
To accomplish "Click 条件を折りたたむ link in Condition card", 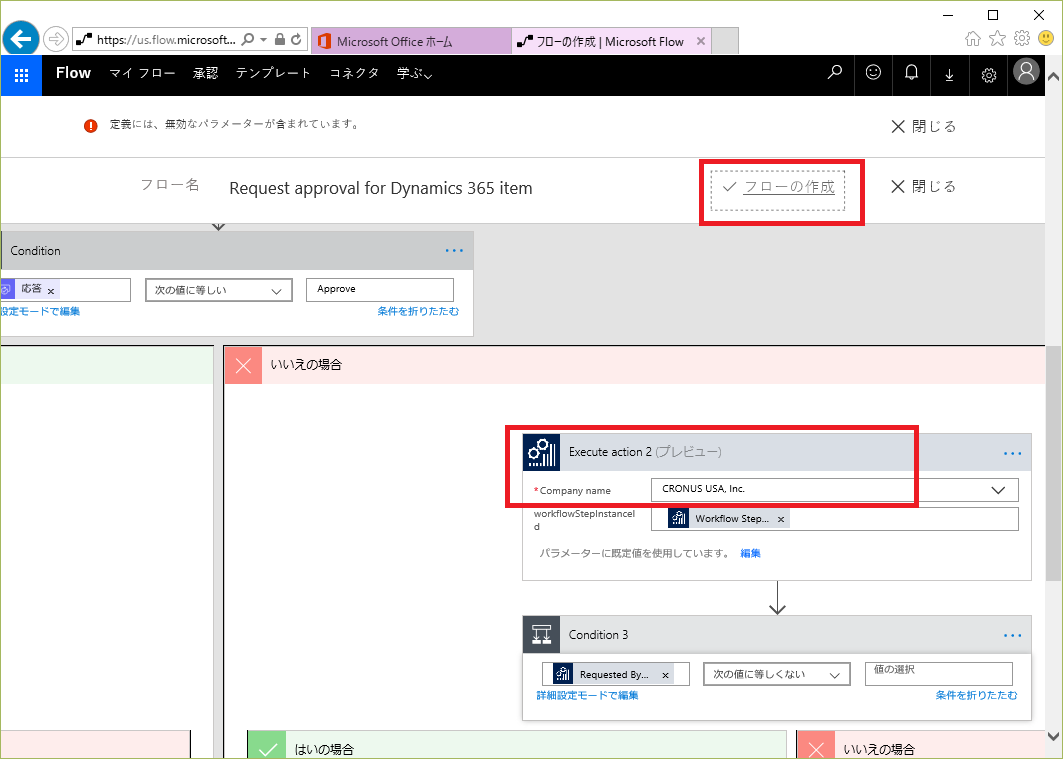I will 418,311.
